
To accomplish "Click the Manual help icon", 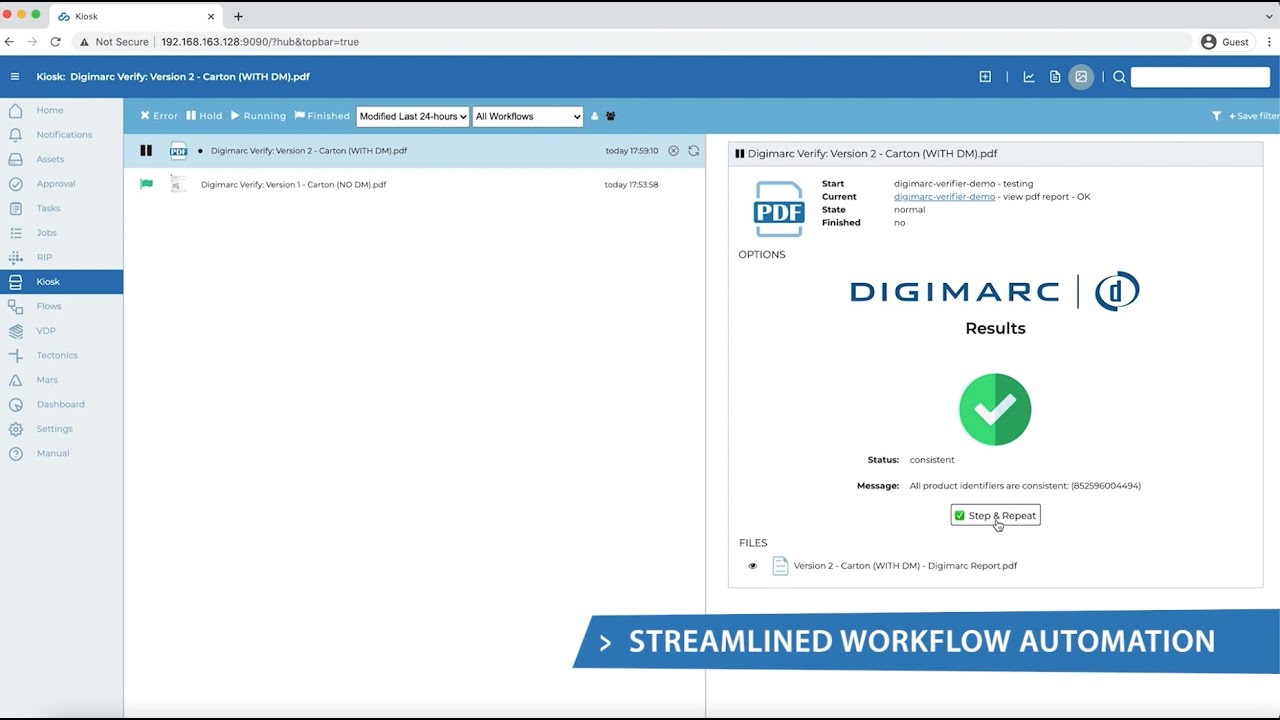I will (x=15, y=453).
